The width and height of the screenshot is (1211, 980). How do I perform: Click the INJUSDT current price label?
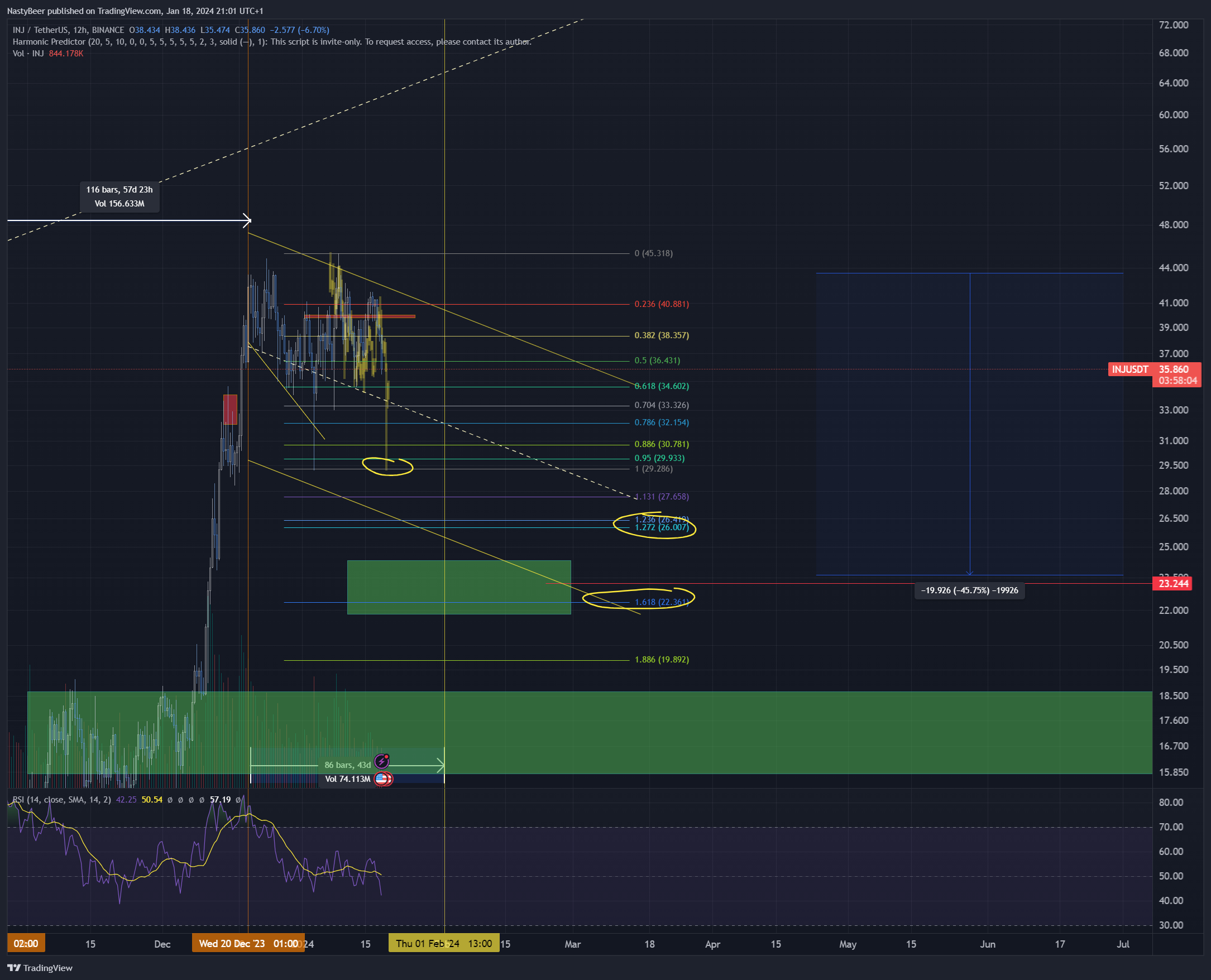click(1129, 369)
